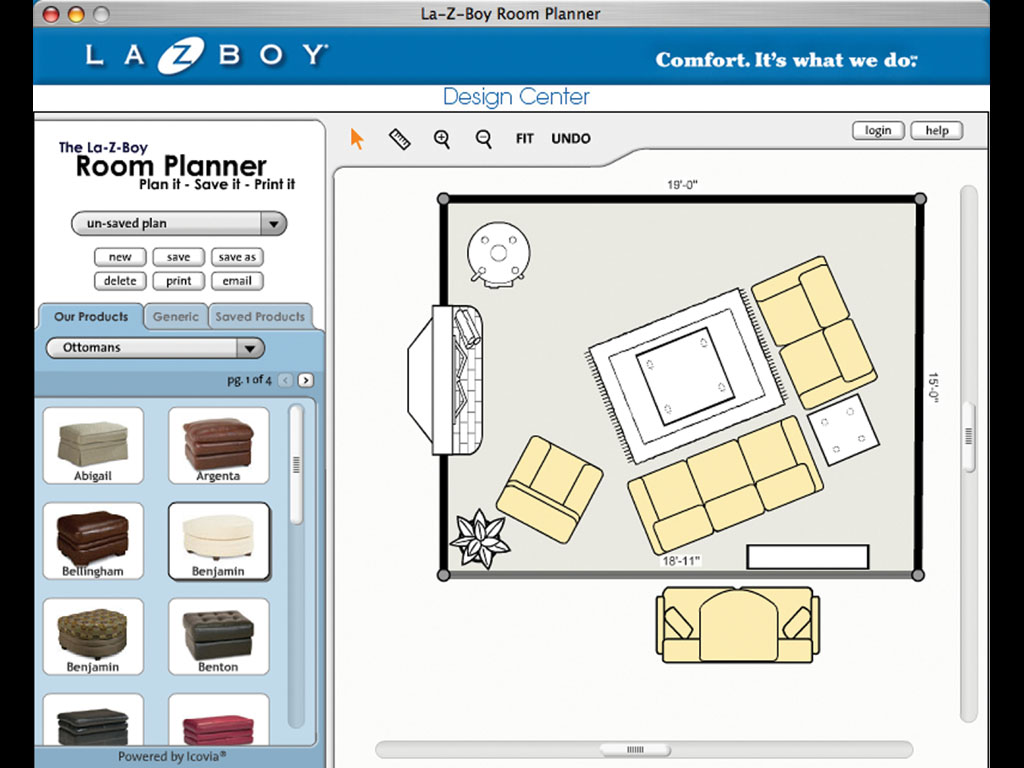Screen dimensions: 1024x768
Task: Click the room's top-right corner handle
Action: [920, 199]
